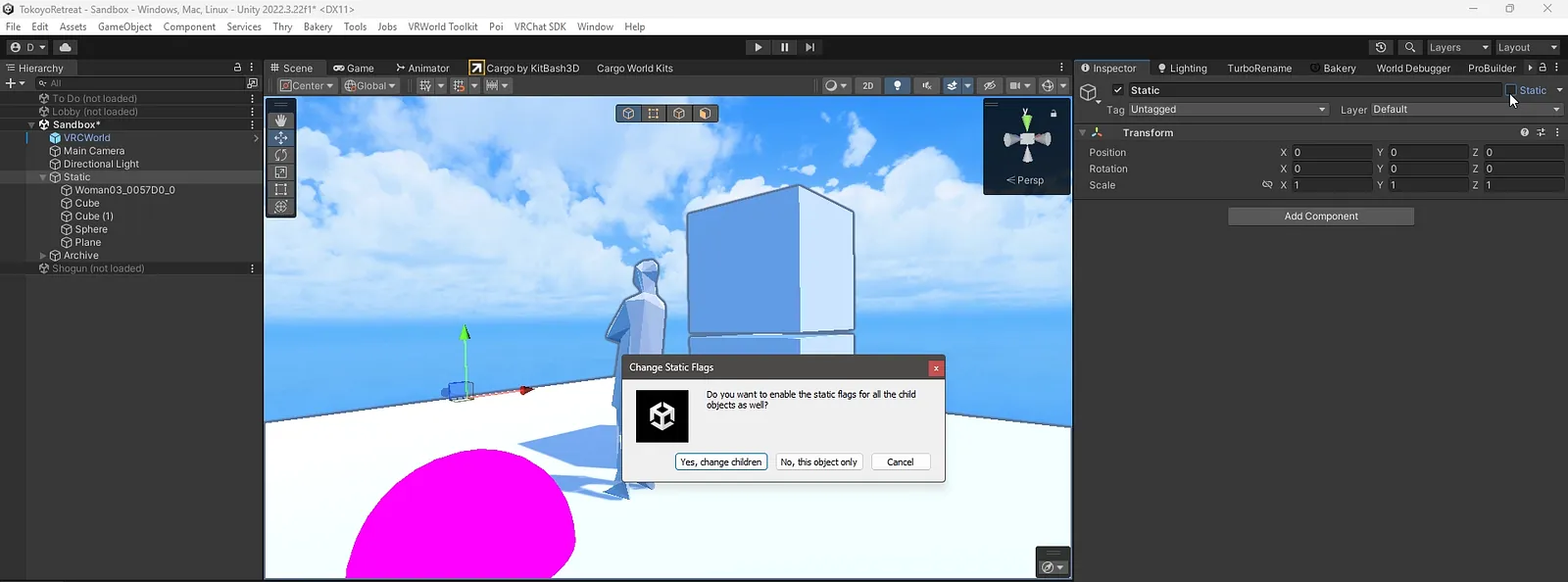Open the cloud services icon in toolbar
Viewport: 1568px width, 582px height.
click(x=66, y=47)
